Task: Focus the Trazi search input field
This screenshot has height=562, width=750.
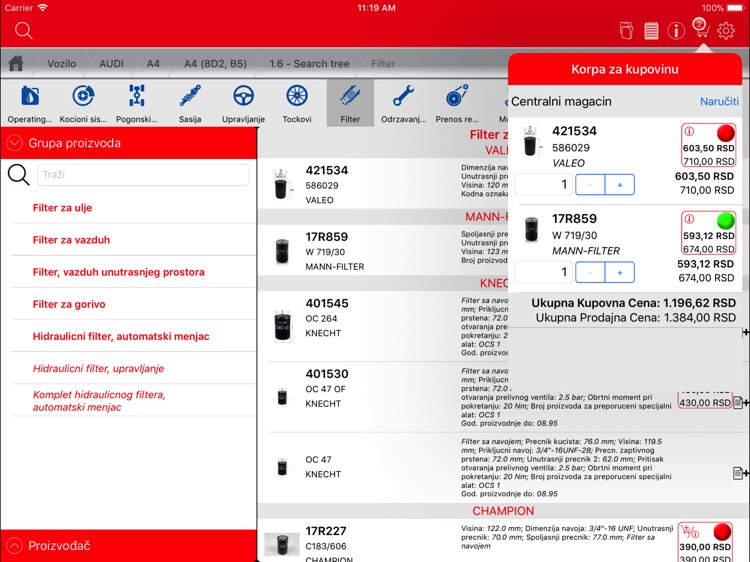Action: 143,175
